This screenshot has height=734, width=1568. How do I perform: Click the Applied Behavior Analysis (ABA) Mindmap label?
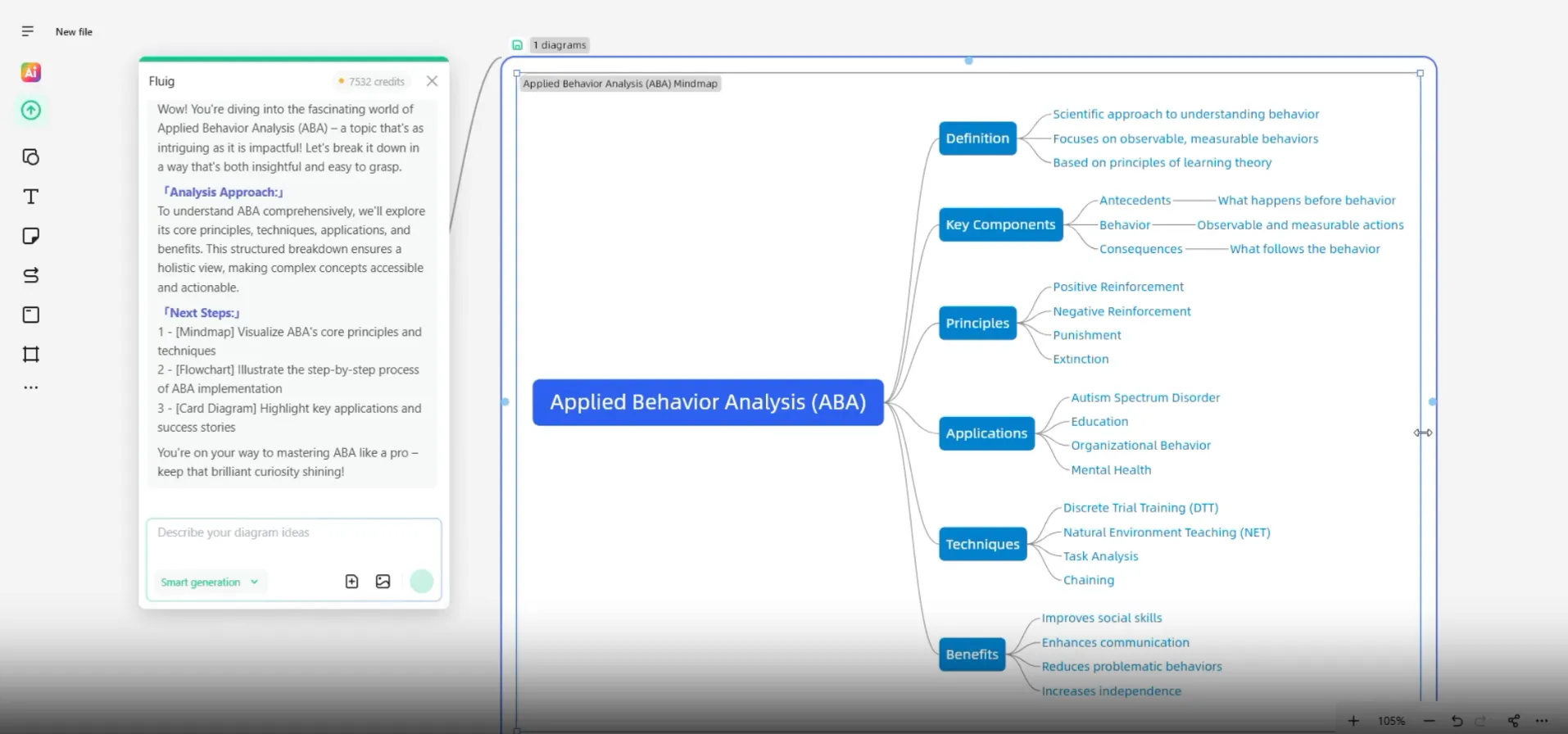pos(620,84)
